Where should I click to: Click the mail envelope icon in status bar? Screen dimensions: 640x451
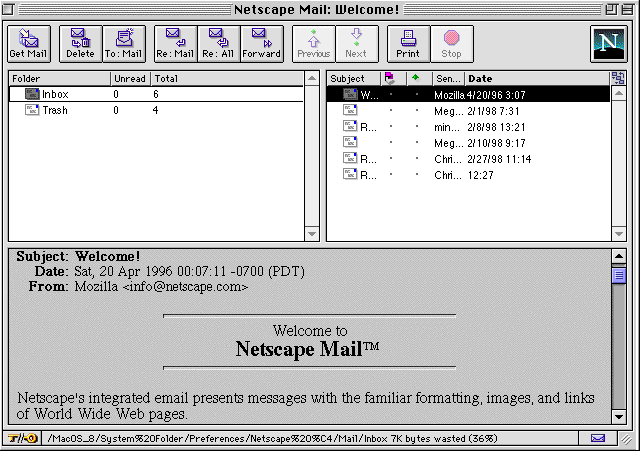point(598,438)
